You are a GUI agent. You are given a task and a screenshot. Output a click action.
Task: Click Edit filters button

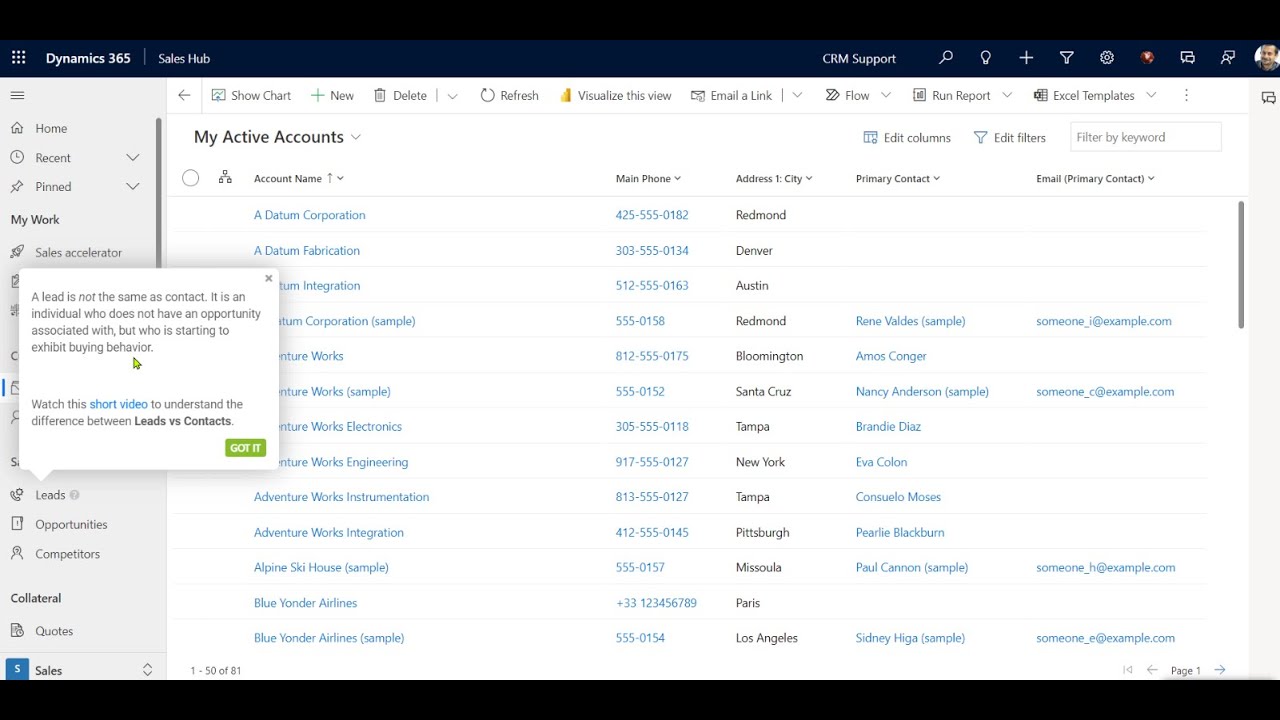1010,137
